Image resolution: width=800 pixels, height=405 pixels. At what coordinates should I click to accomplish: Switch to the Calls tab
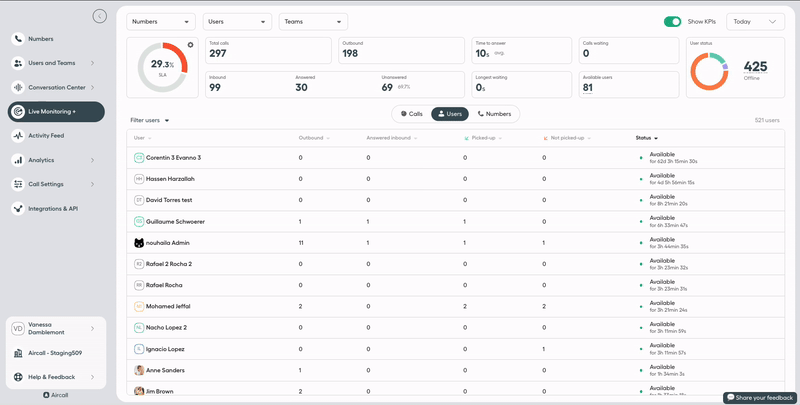click(412, 114)
